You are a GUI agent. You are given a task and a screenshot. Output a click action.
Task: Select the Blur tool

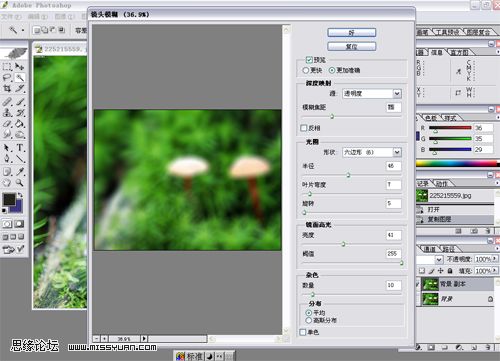pyautogui.click(x=7, y=135)
